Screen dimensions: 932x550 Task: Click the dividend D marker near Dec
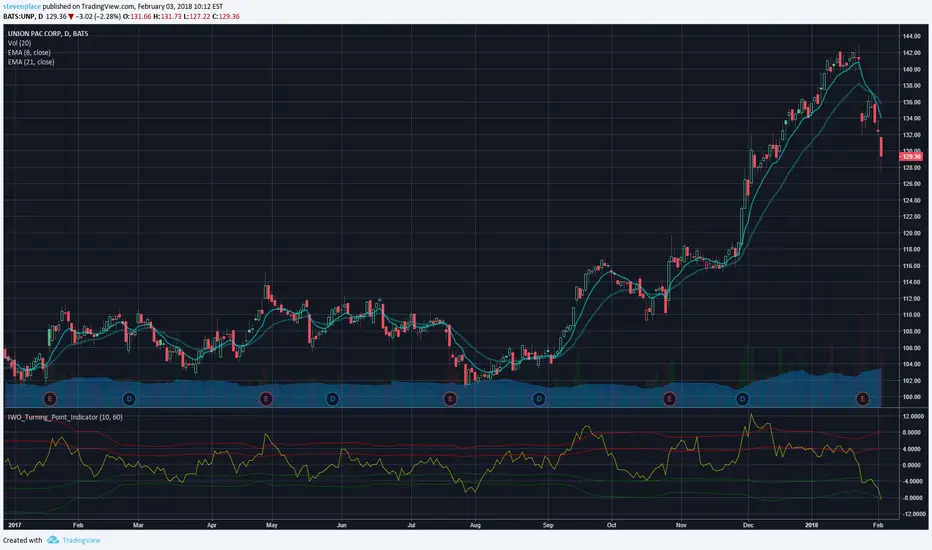coord(742,399)
